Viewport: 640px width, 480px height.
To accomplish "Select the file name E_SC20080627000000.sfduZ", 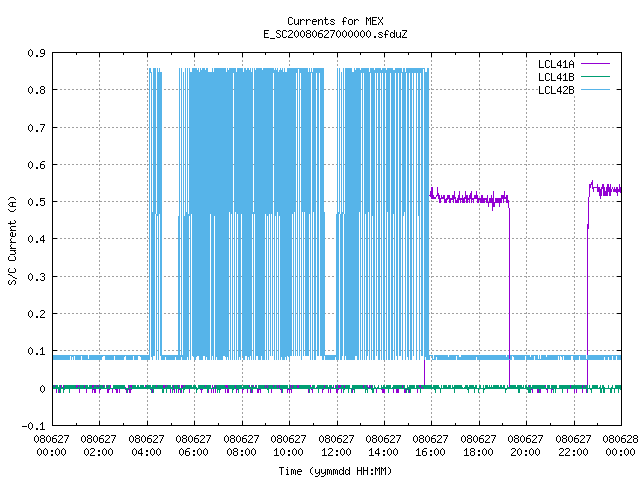I will click(335, 34).
